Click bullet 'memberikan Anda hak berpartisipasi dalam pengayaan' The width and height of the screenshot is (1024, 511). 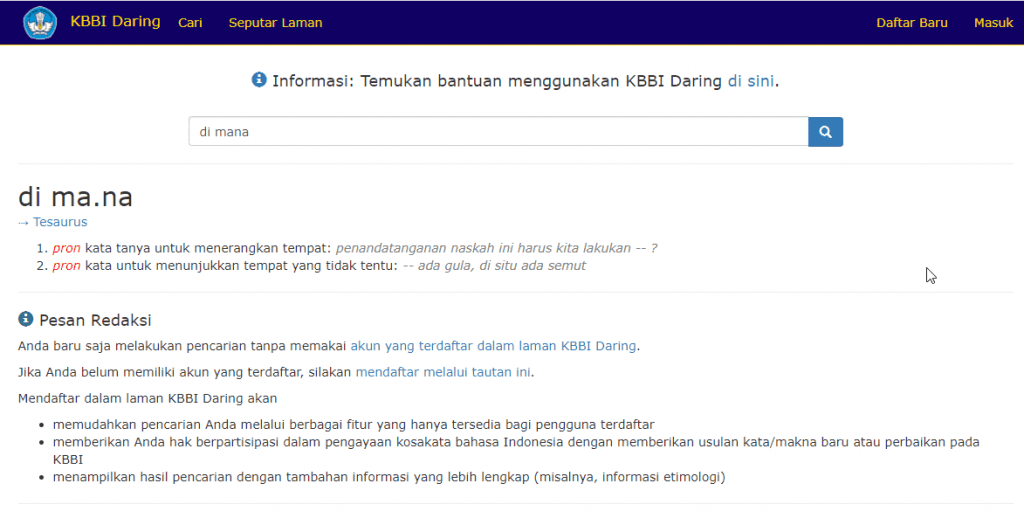click(x=516, y=450)
